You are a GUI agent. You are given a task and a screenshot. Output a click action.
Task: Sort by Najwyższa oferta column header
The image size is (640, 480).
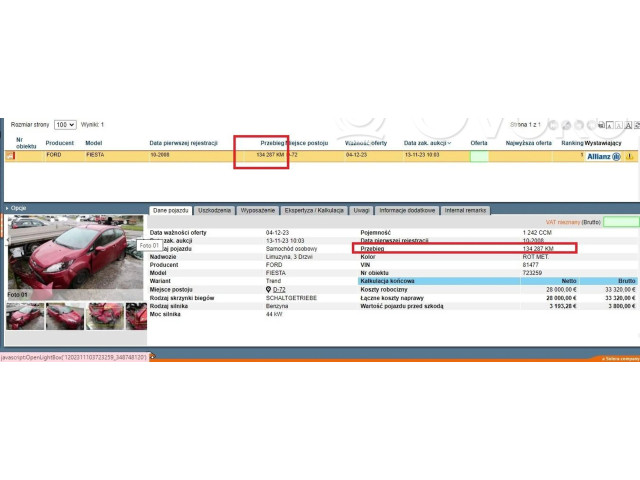pyautogui.click(x=529, y=143)
